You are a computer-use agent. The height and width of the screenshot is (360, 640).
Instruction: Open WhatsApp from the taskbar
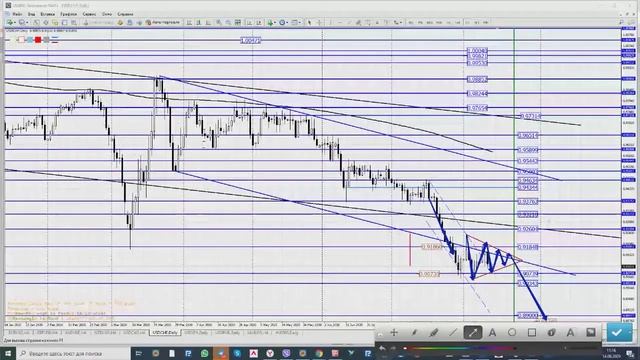point(204,353)
